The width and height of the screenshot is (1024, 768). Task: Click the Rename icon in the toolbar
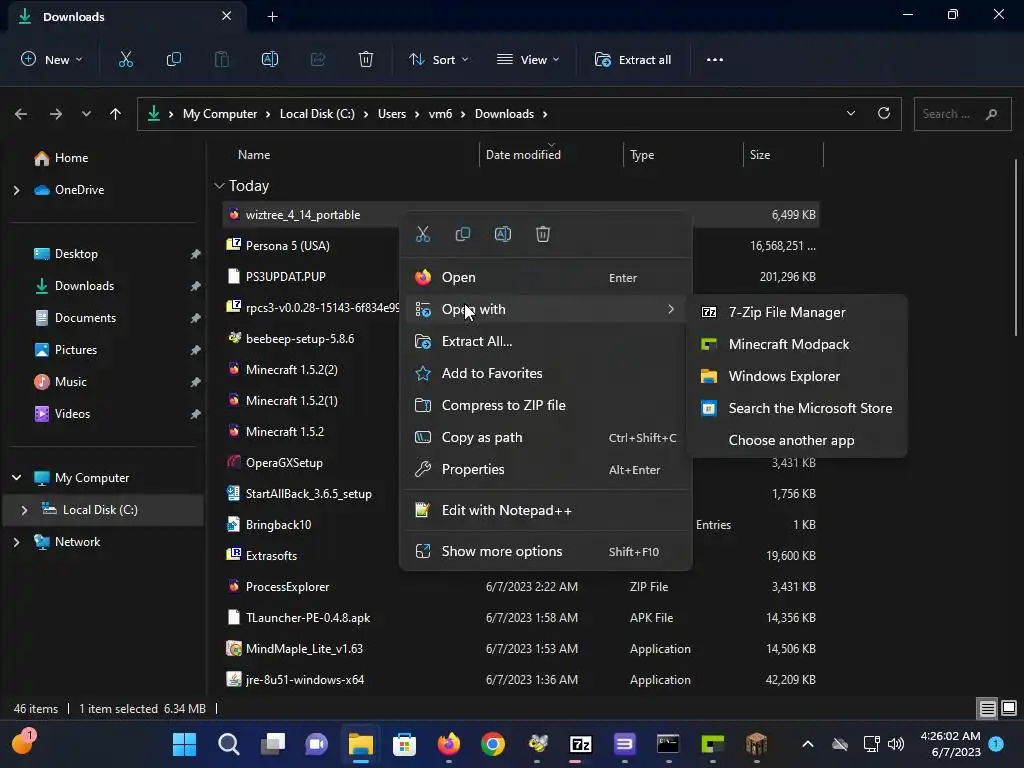pyautogui.click(x=270, y=59)
